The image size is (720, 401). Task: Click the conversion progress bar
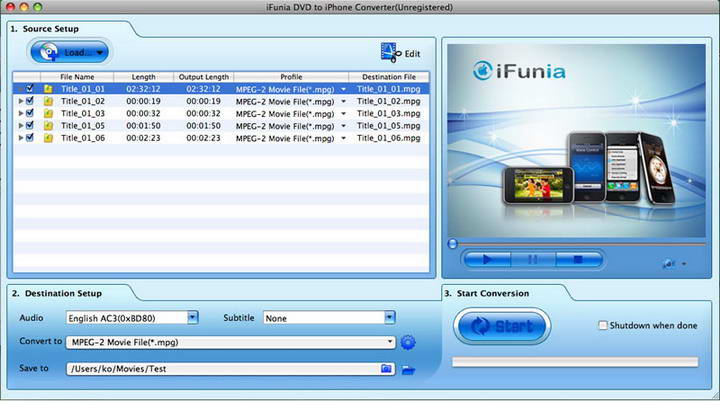(x=575, y=362)
